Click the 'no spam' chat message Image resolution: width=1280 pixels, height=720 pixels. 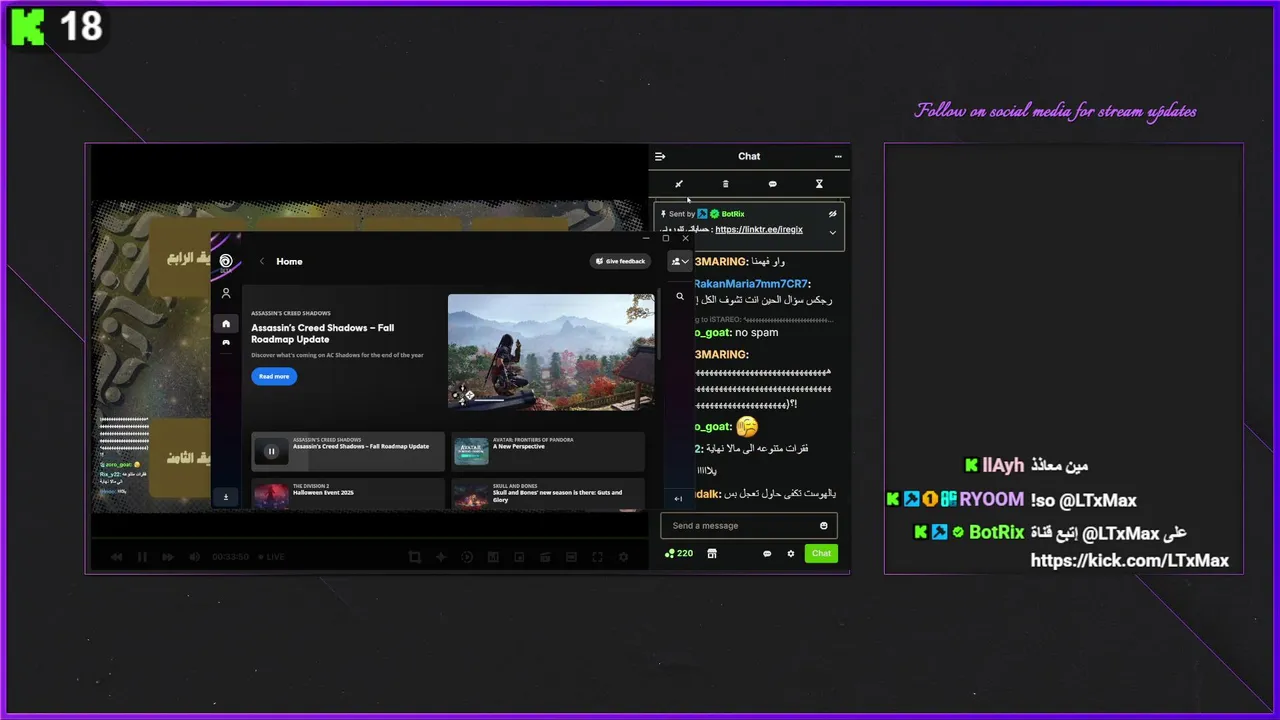[756, 332]
